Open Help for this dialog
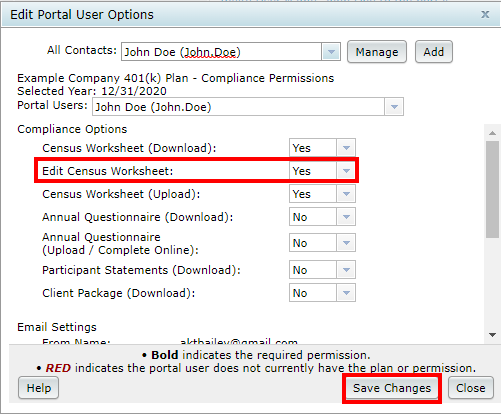 point(39,388)
